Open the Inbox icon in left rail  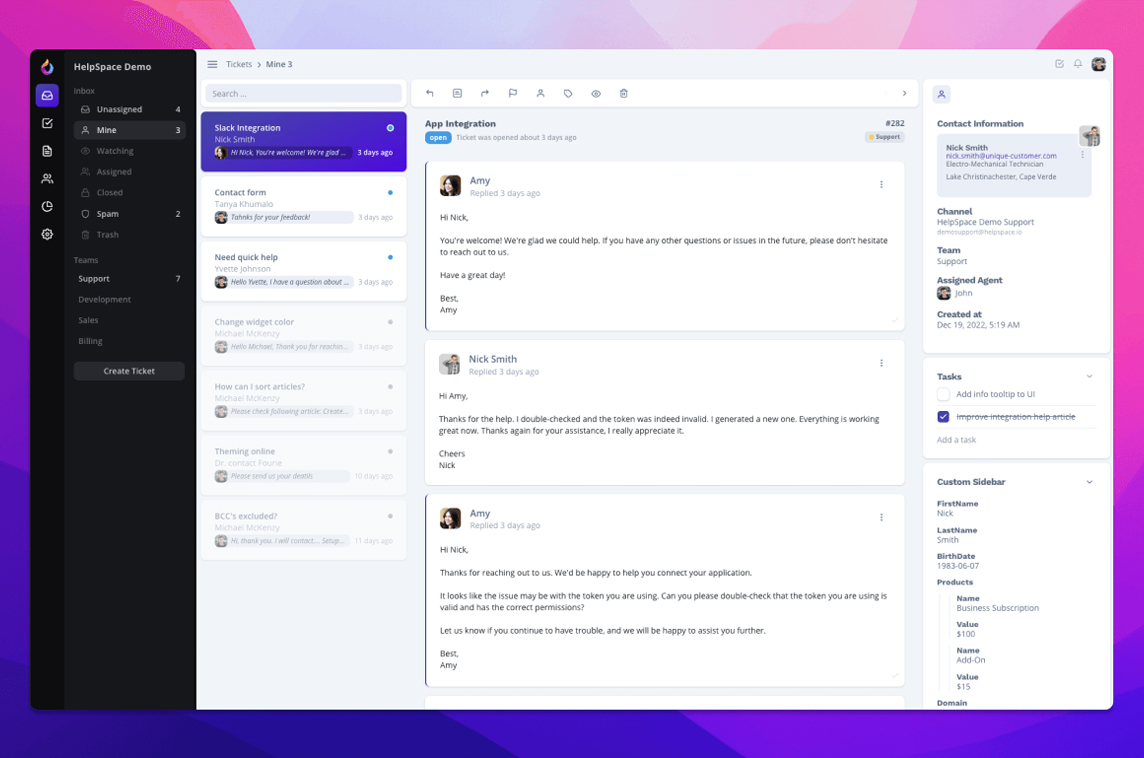47,96
